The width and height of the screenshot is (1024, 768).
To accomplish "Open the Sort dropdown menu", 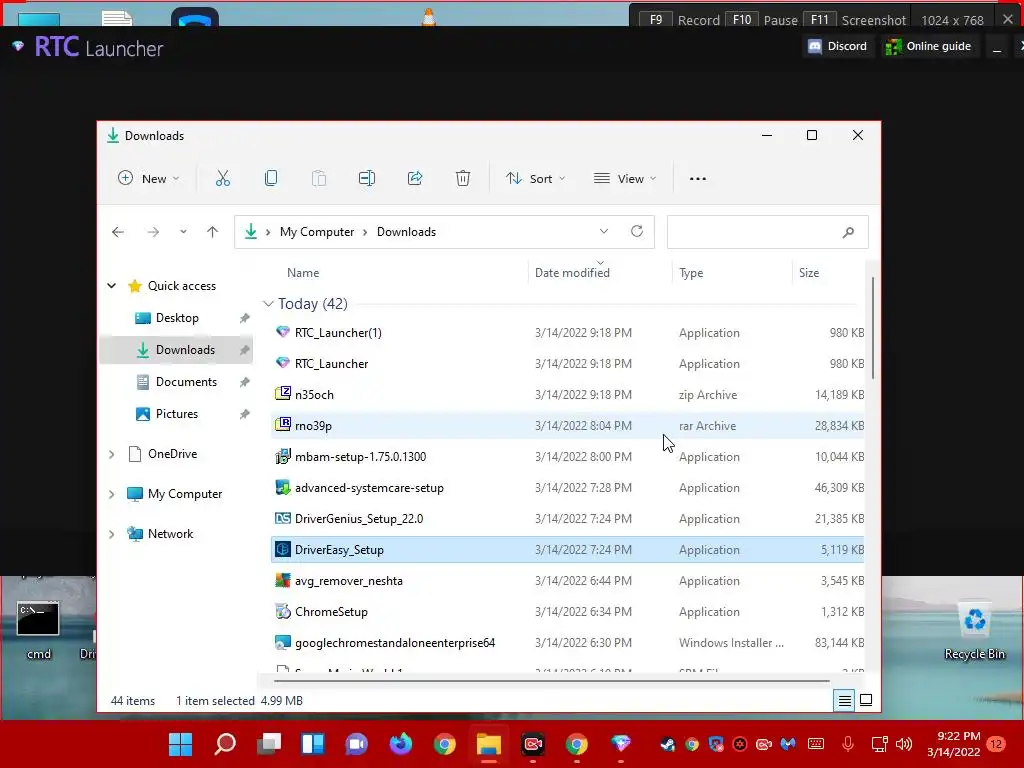I will click(536, 178).
